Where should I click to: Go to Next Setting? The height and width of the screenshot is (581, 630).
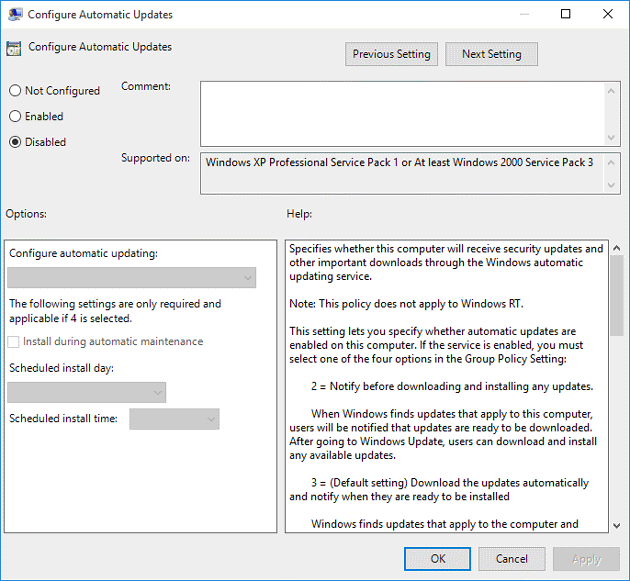pos(491,54)
